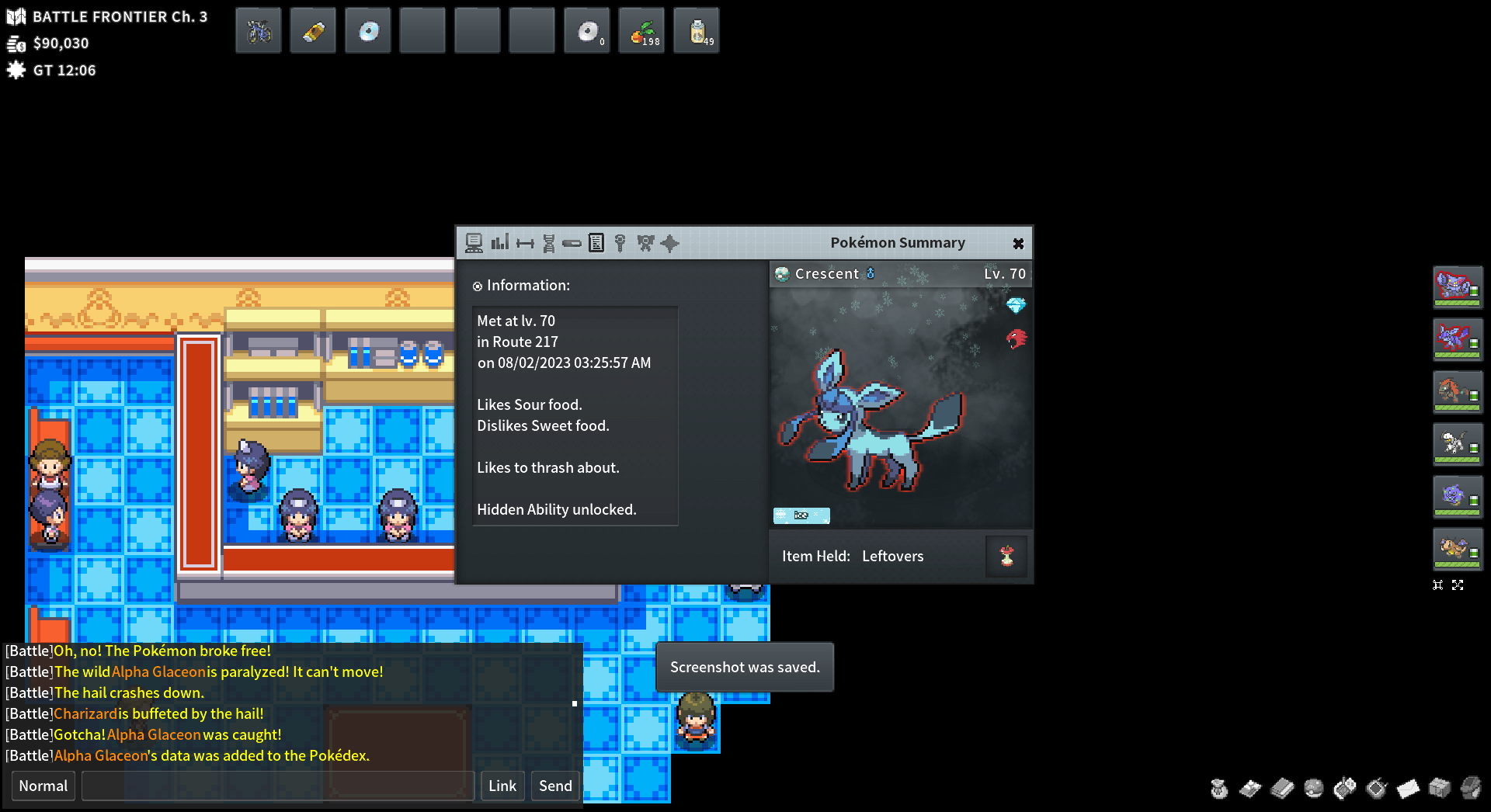Select fifth party Pokémon slot

[x=1458, y=498]
